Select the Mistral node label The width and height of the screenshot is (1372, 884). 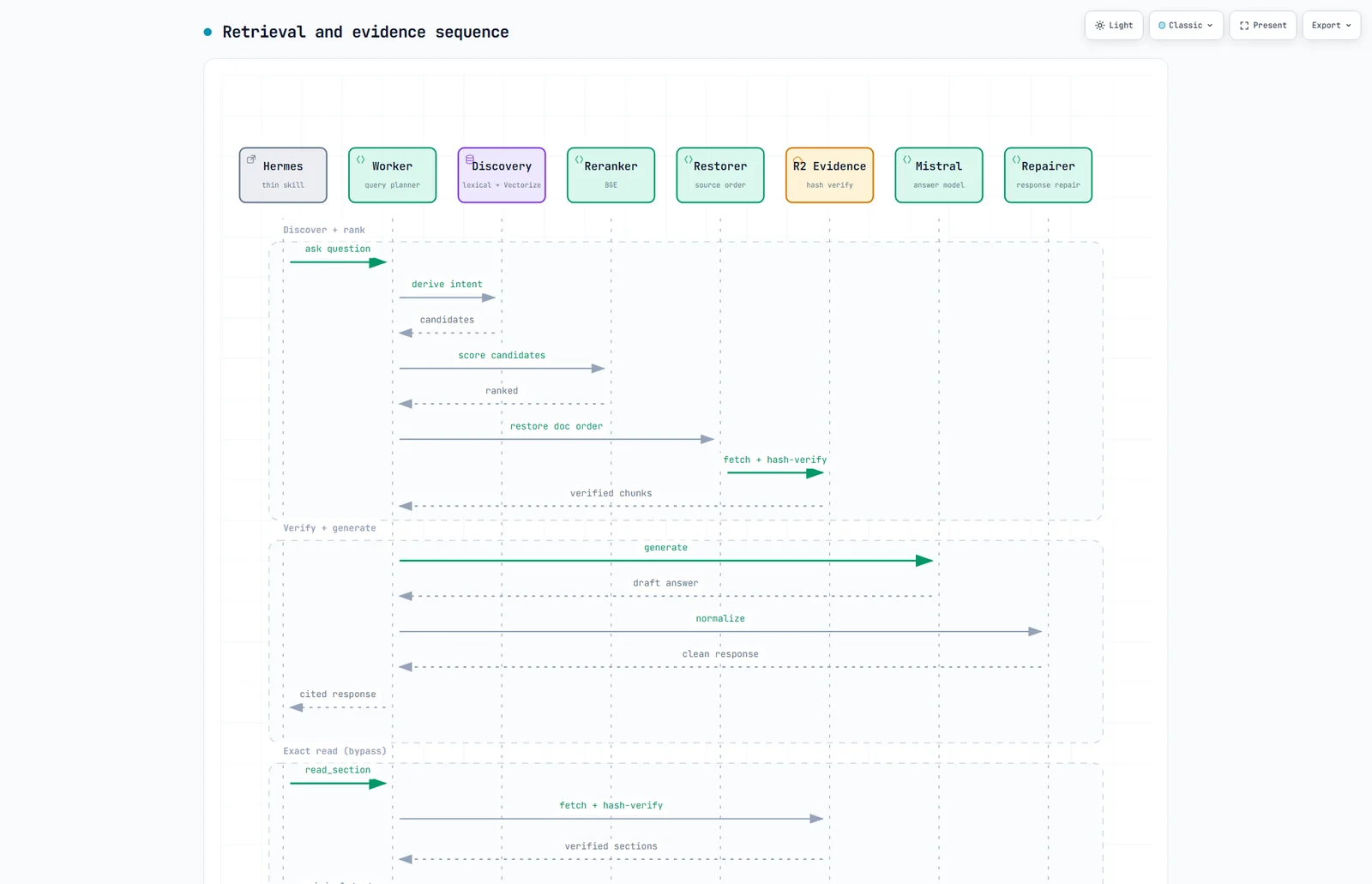(939, 166)
